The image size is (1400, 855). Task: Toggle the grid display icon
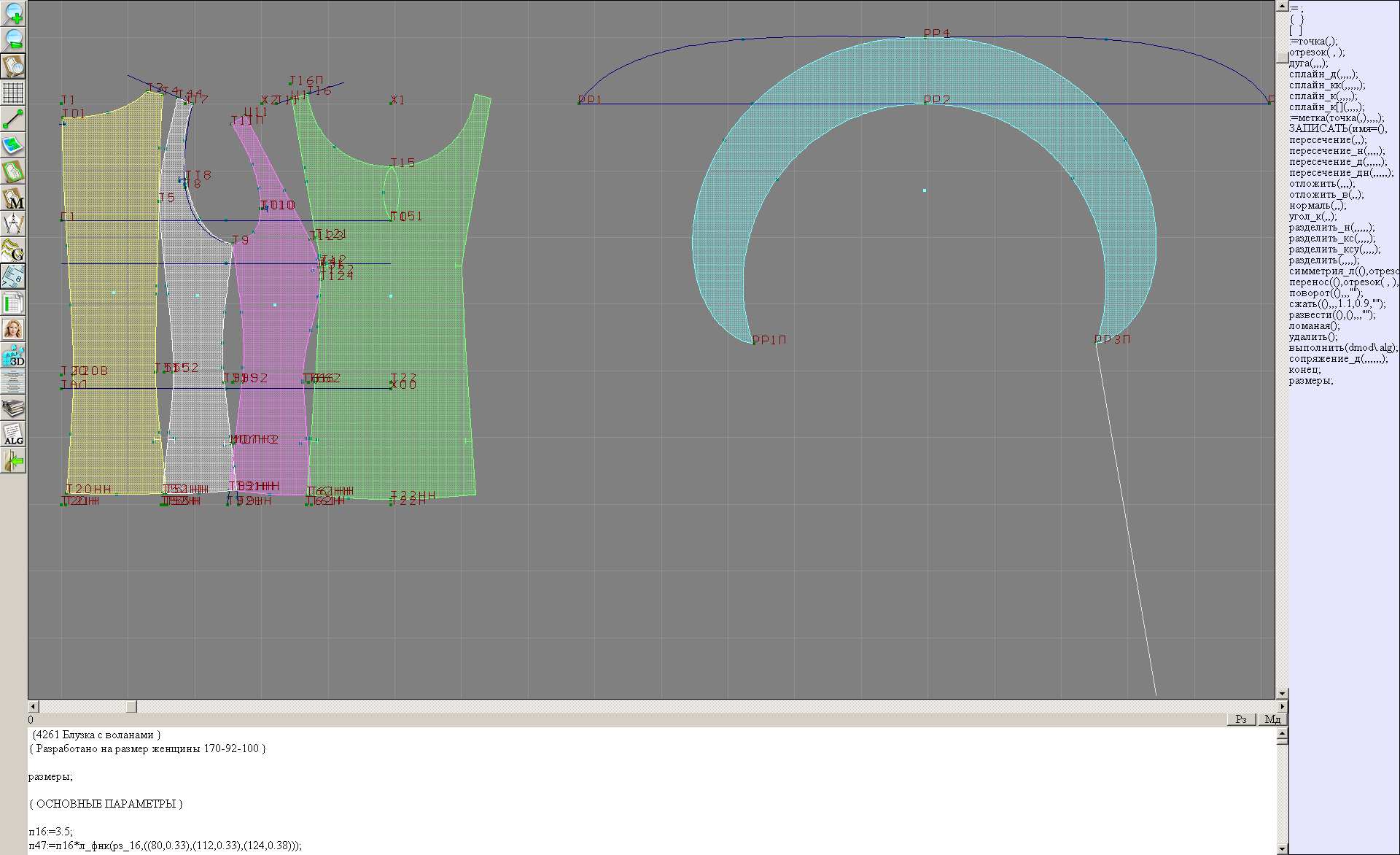coord(13,93)
